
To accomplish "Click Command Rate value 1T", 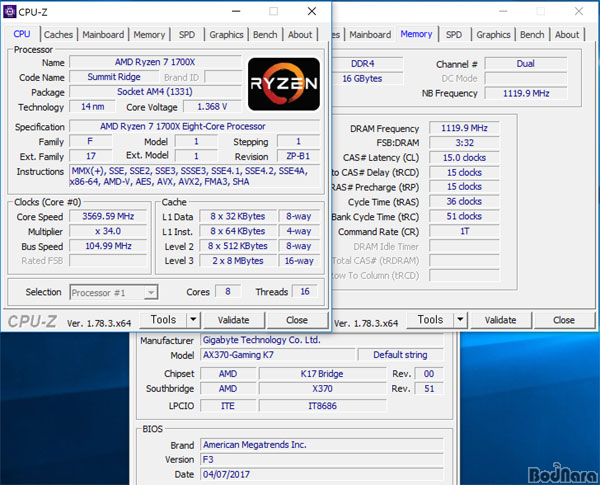I will pyautogui.click(x=464, y=231).
